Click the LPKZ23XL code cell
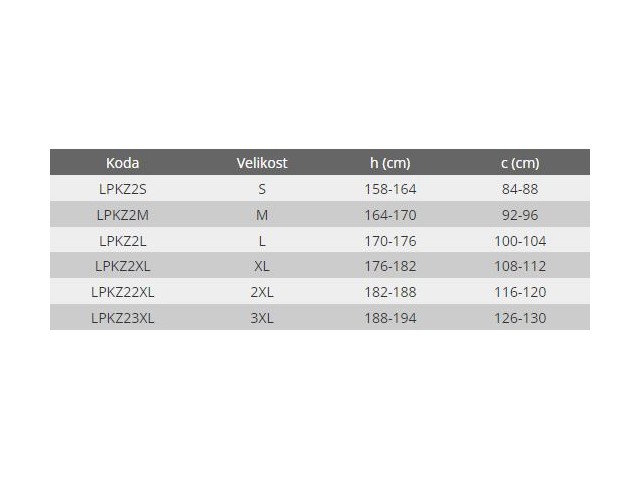The image size is (640, 480). click(122, 318)
